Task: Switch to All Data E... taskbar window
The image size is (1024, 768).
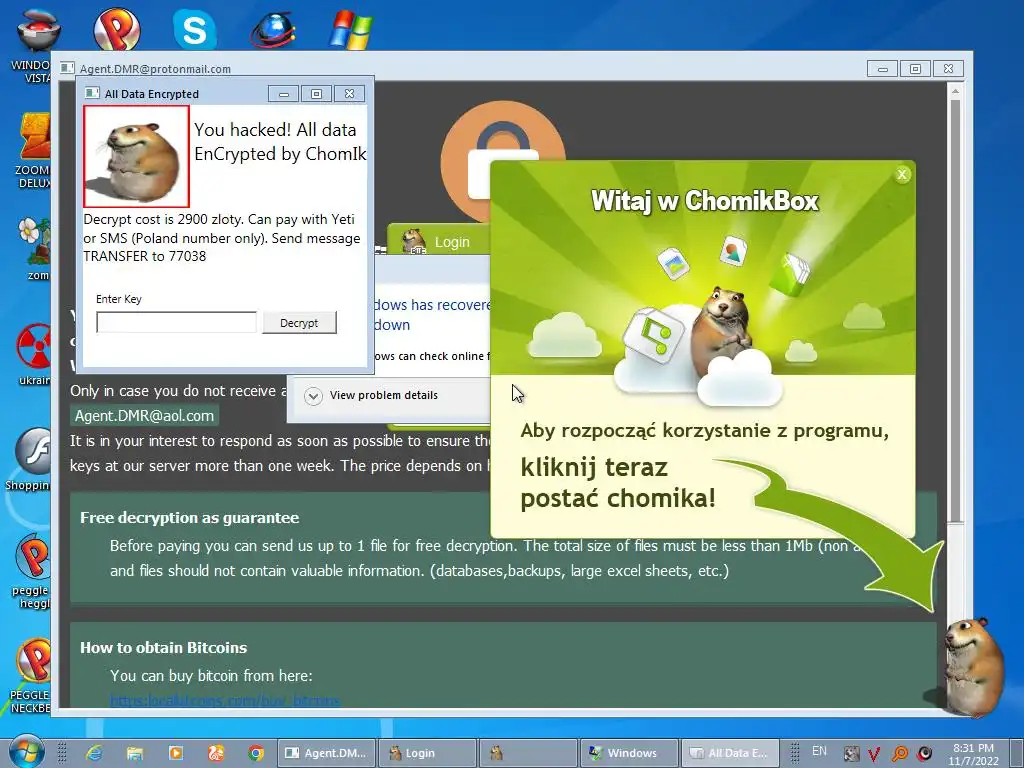Action: coord(729,753)
